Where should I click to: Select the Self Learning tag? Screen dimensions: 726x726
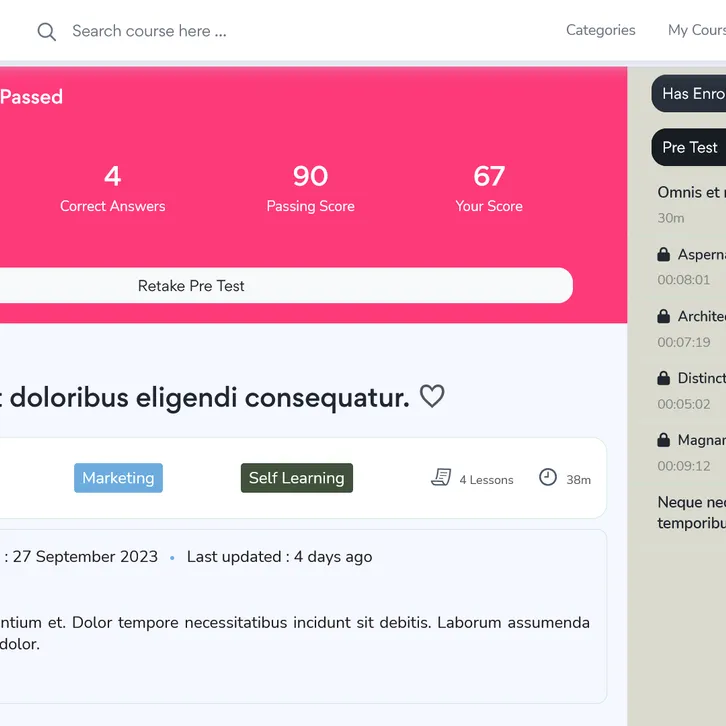click(296, 478)
